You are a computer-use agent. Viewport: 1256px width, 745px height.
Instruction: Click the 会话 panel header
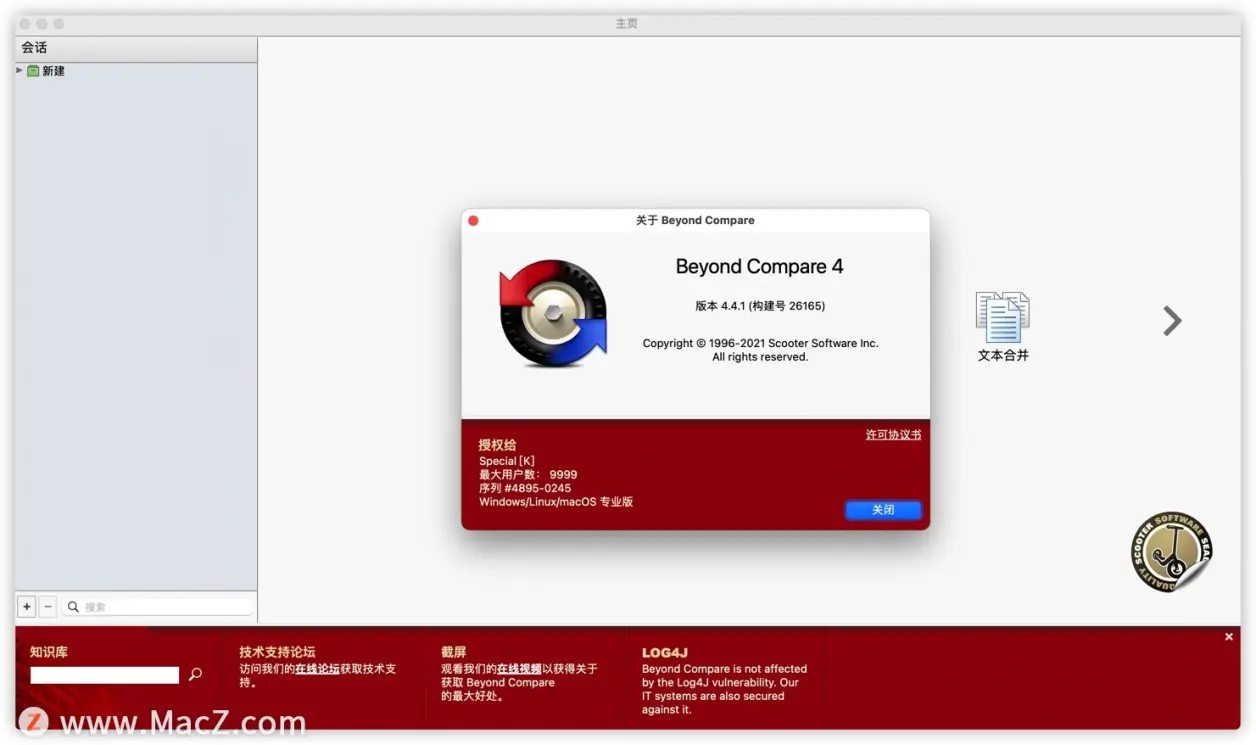[136, 48]
